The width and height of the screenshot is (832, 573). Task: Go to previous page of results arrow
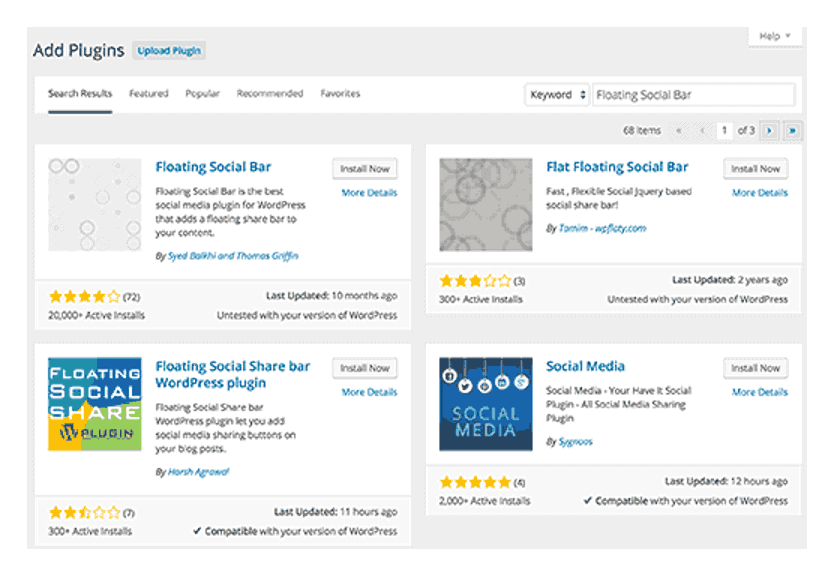coord(702,131)
